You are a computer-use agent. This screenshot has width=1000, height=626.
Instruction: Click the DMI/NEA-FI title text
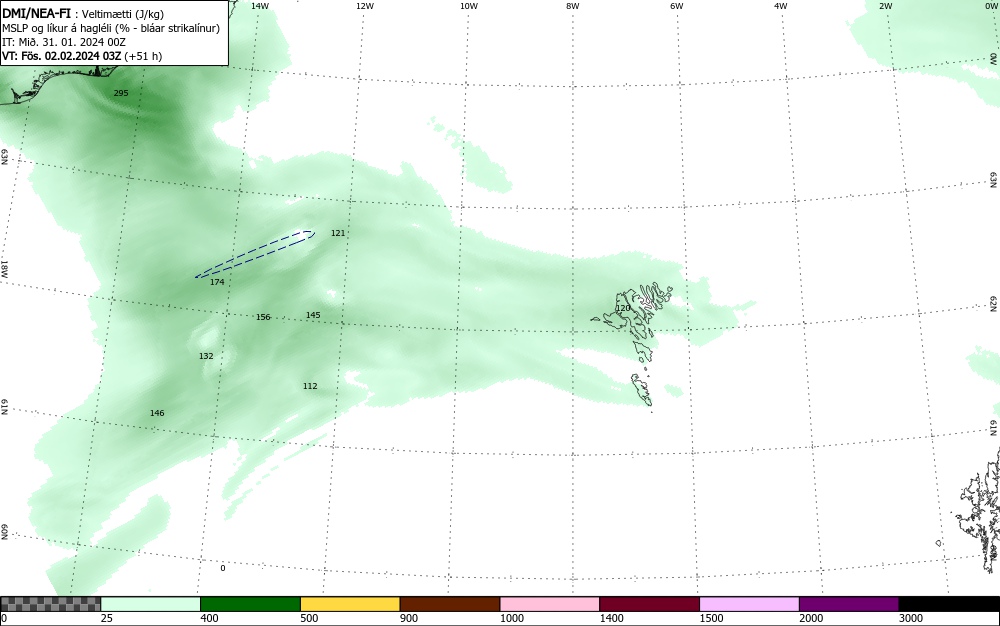pyautogui.click(x=36, y=13)
